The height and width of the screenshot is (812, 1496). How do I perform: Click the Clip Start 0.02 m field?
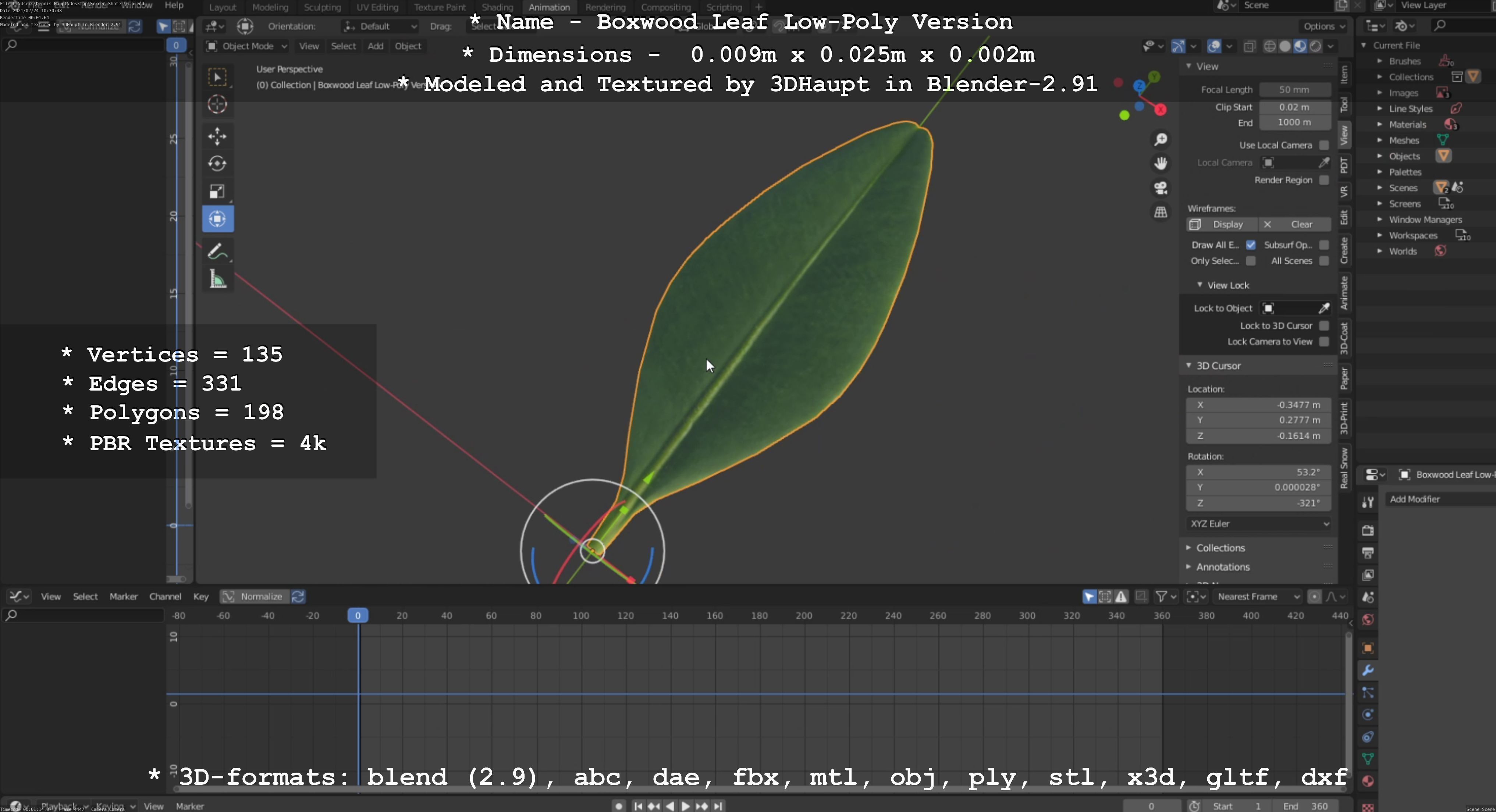point(1294,107)
